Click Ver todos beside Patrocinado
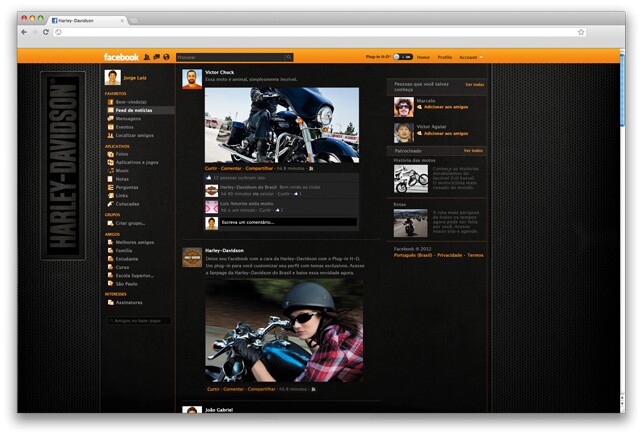The width and height of the screenshot is (640, 433). (x=473, y=151)
